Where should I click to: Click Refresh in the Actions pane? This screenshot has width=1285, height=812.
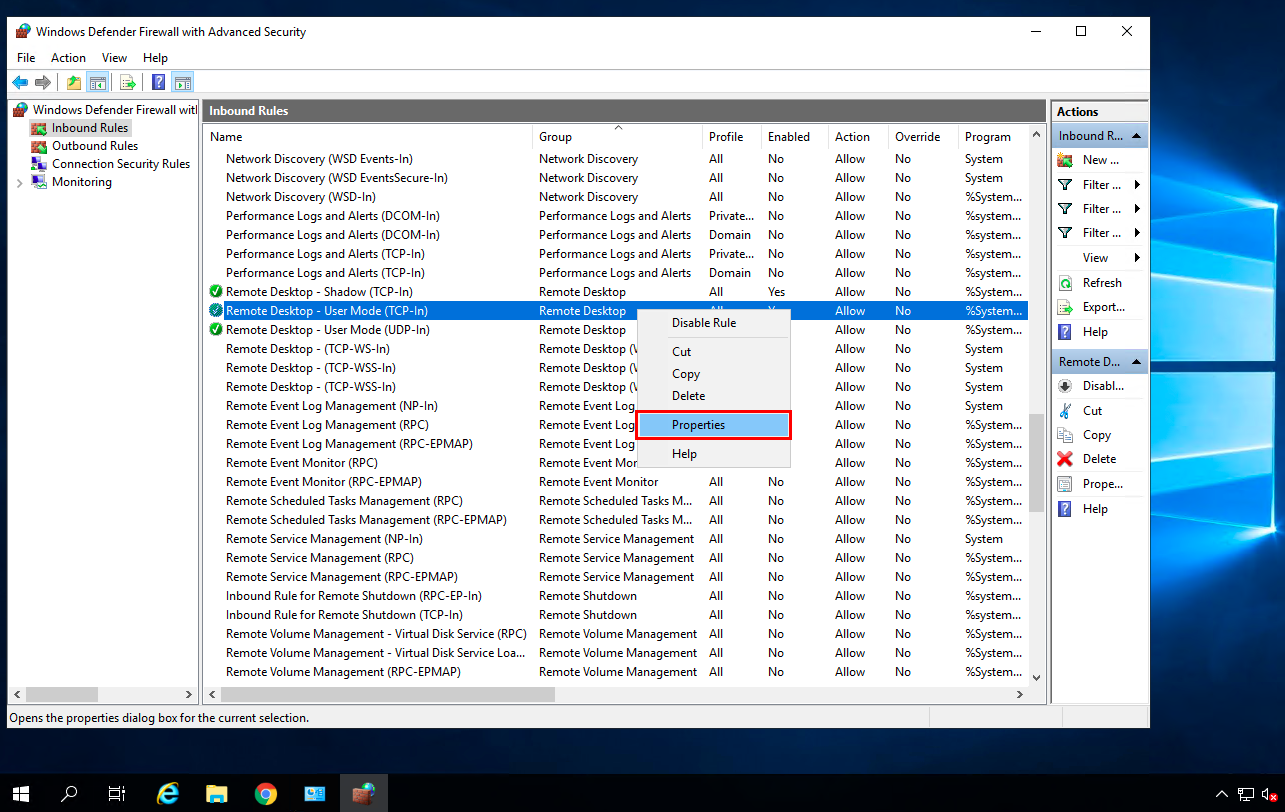[1100, 283]
